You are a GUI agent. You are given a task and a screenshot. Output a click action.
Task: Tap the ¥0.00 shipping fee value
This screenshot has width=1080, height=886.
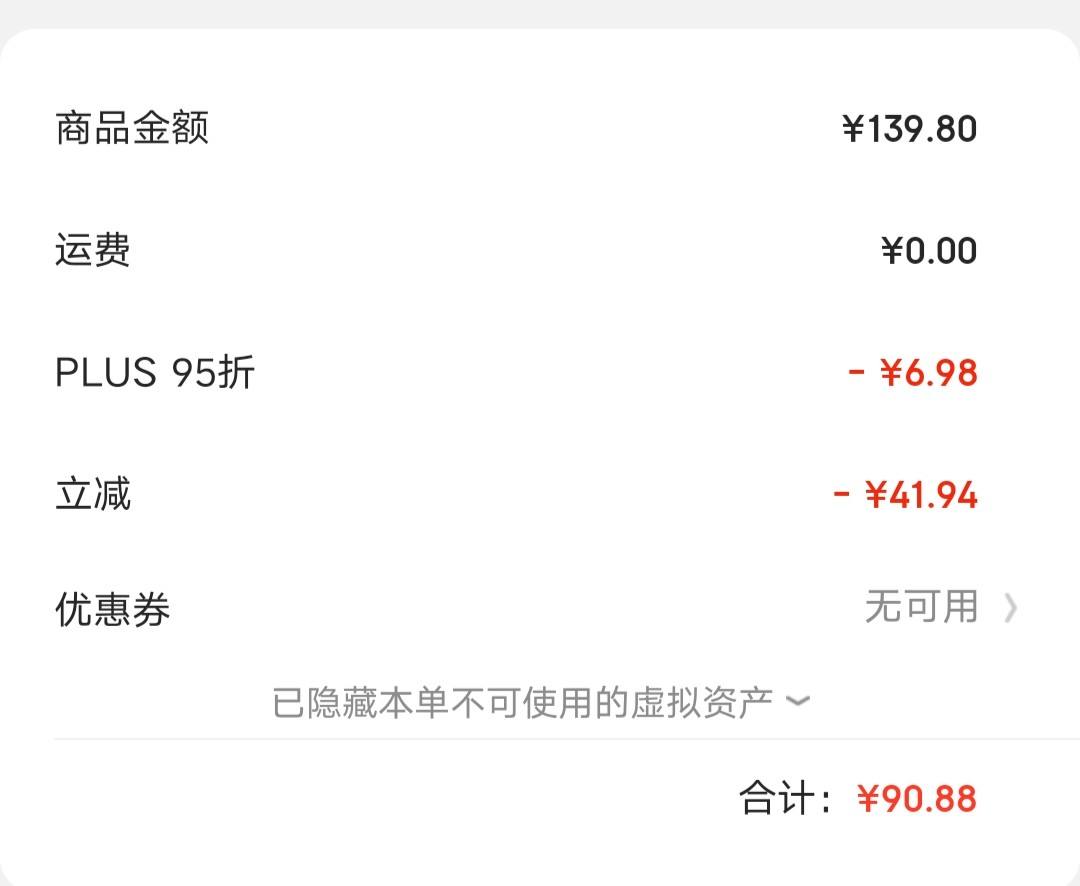click(x=928, y=250)
